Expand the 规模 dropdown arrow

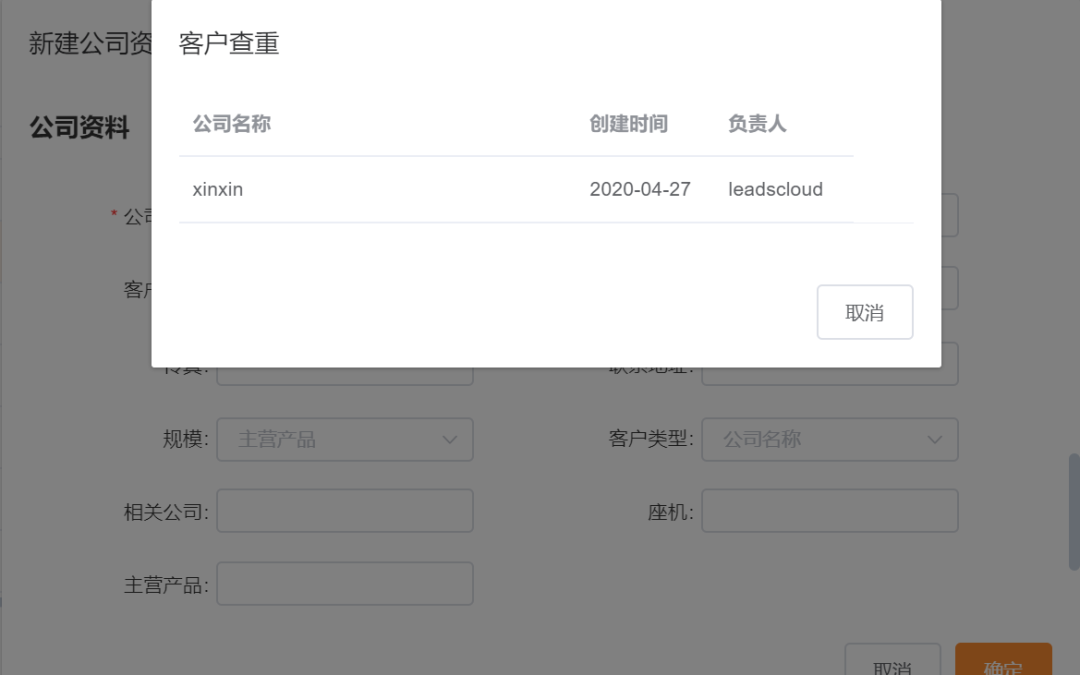[x=449, y=439]
